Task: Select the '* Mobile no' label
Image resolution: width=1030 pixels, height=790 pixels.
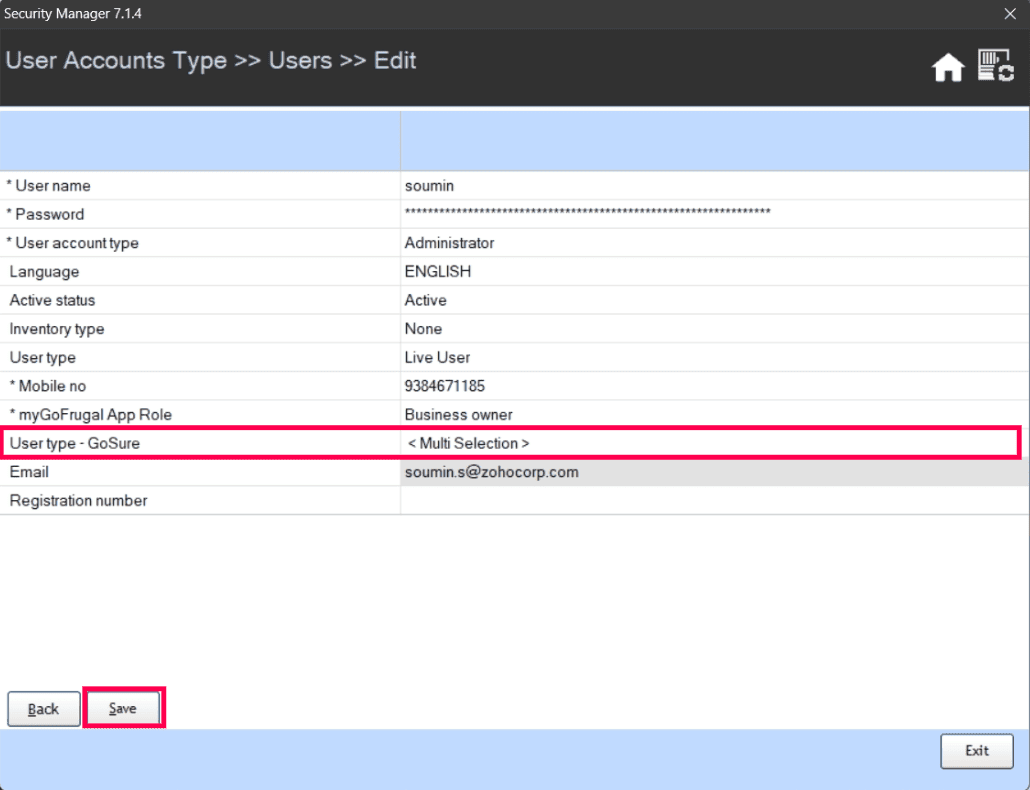Action: coord(47,387)
